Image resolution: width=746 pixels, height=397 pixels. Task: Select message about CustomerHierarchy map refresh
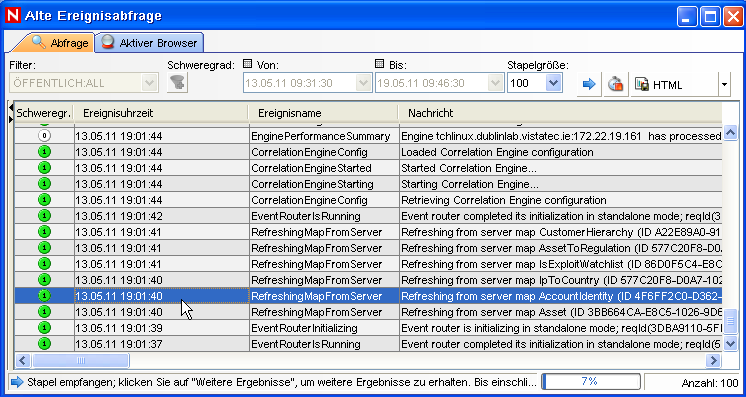(x=560, y=232)
